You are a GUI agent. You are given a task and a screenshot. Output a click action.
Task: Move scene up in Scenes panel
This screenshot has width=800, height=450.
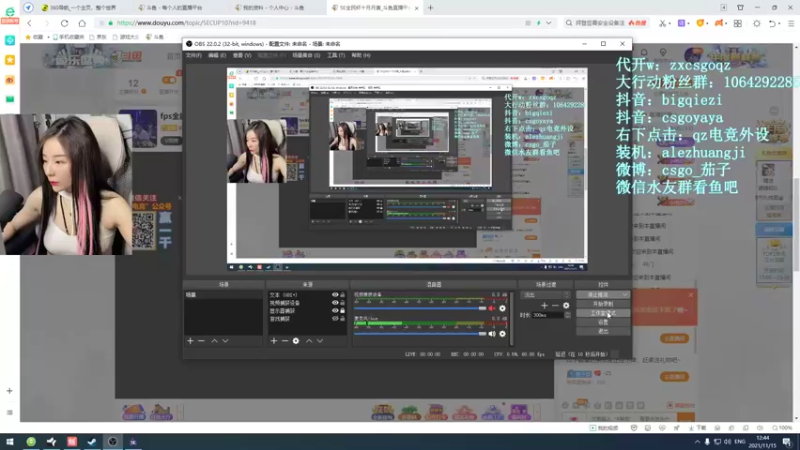pyautogui.click(x=214, y=341)
